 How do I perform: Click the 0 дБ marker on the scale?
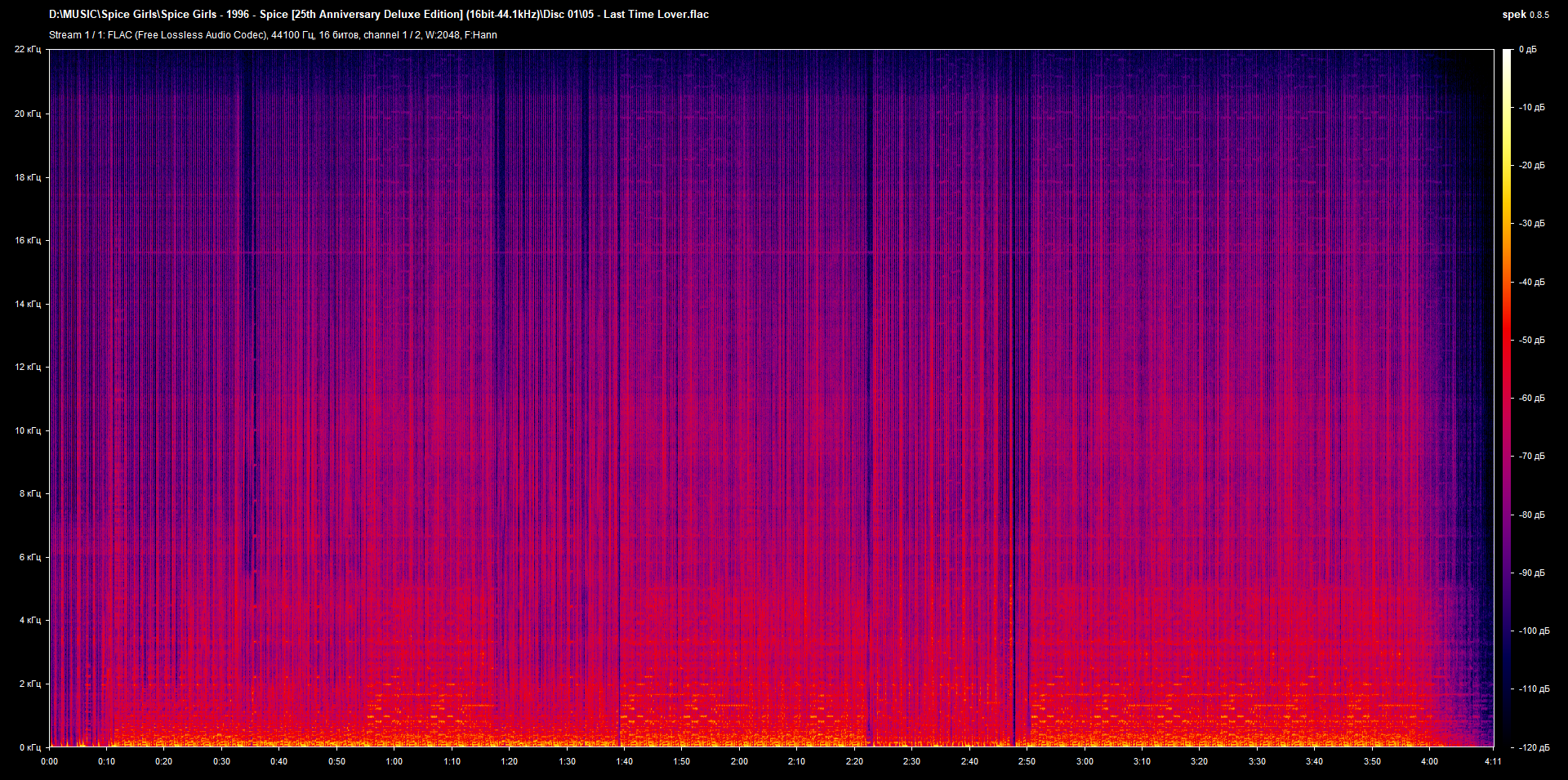click(1529, 49)
